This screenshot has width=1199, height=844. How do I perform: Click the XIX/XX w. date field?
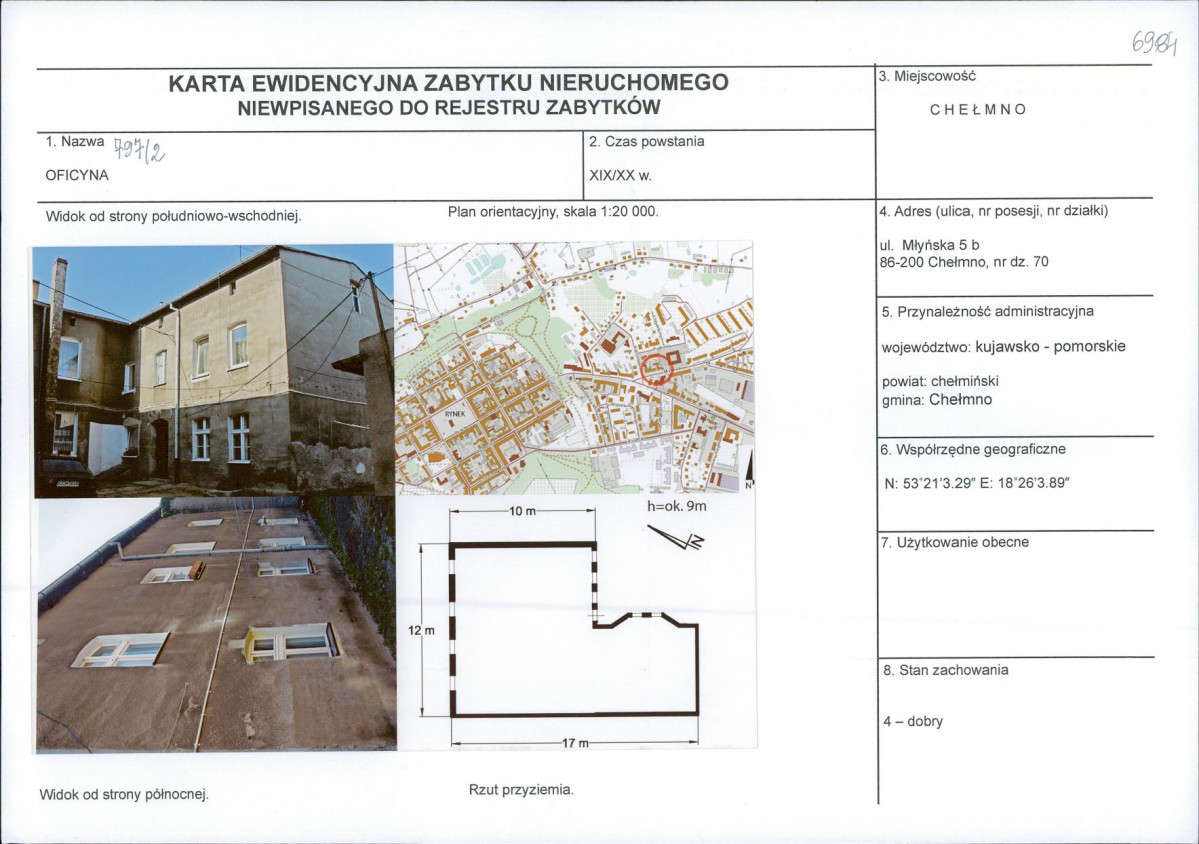[620, 175]
